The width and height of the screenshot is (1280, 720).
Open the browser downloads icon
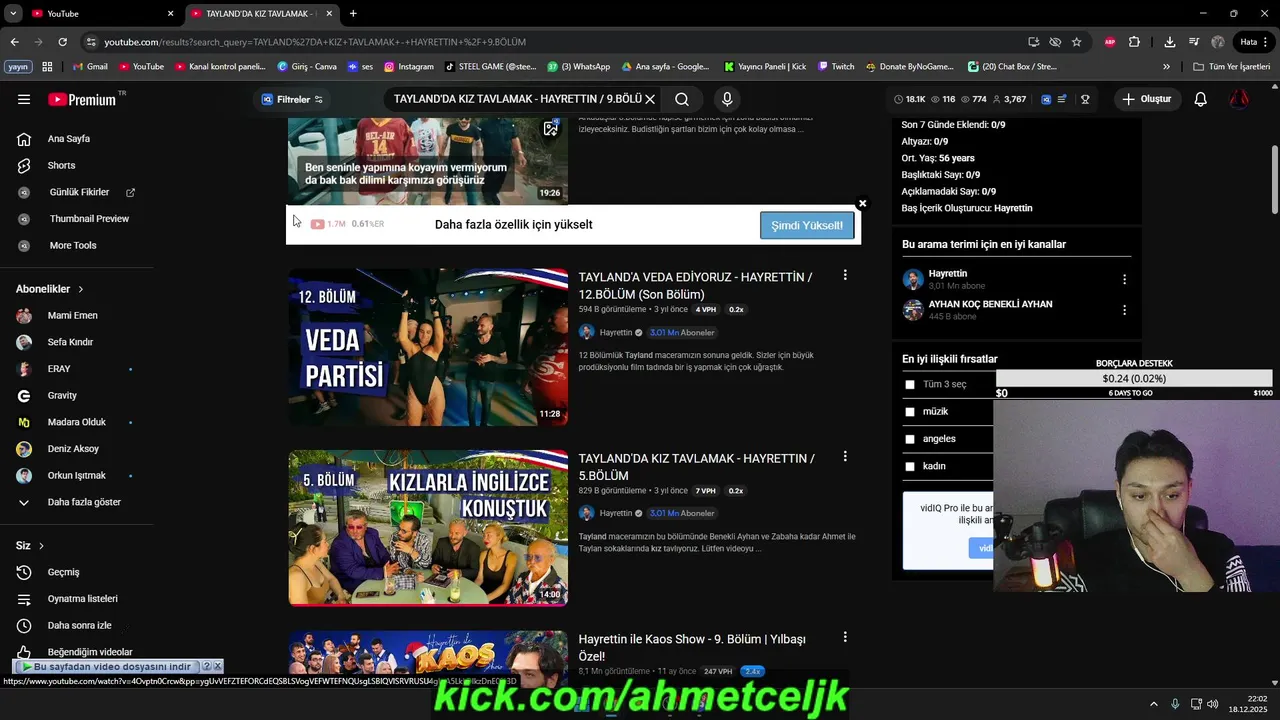[1169, 42]
